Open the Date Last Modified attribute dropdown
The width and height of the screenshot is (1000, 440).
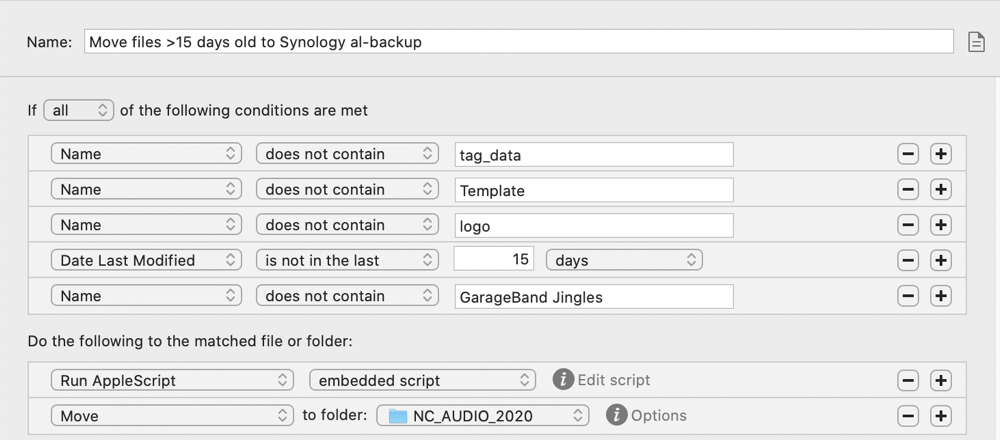[x=146, y=260]
